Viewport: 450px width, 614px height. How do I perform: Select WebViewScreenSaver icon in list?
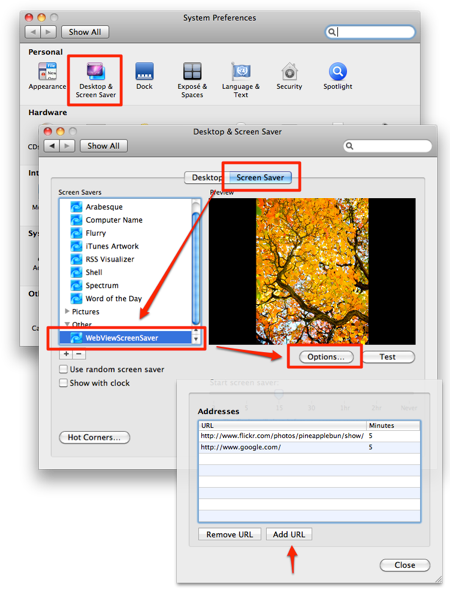click(x=76, y=338)
